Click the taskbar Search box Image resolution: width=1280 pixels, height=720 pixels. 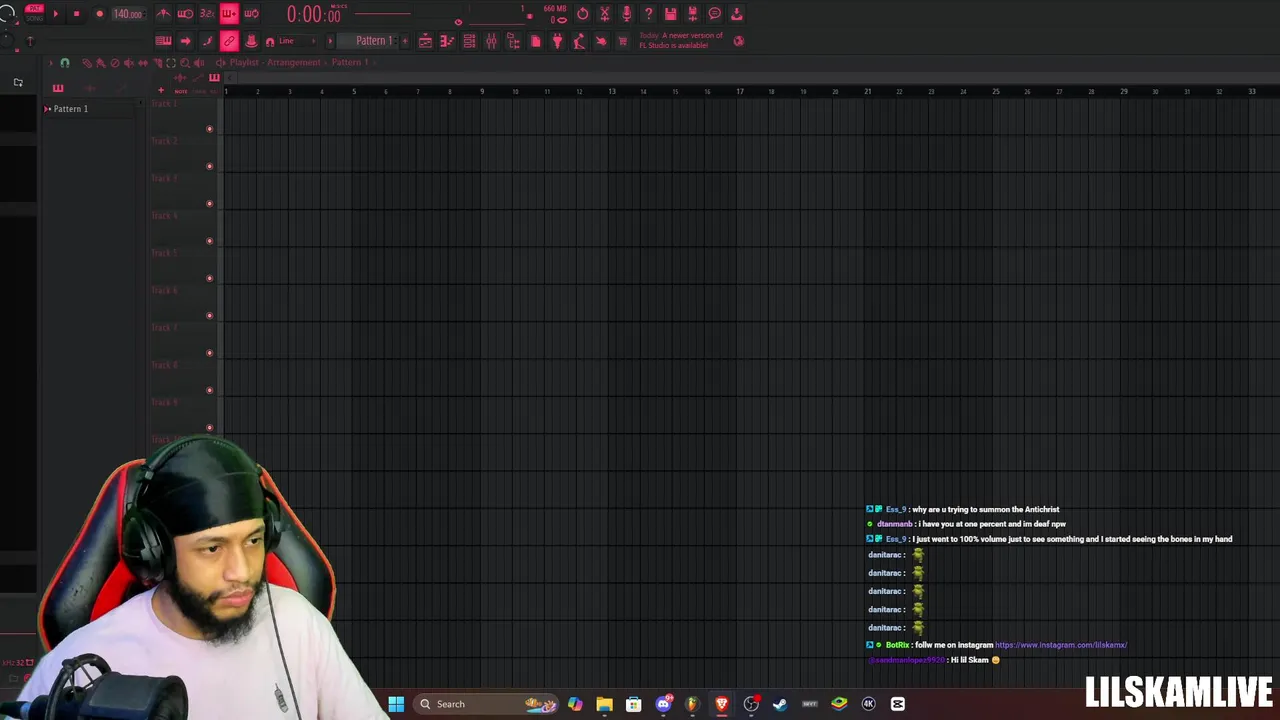point(486,704)
